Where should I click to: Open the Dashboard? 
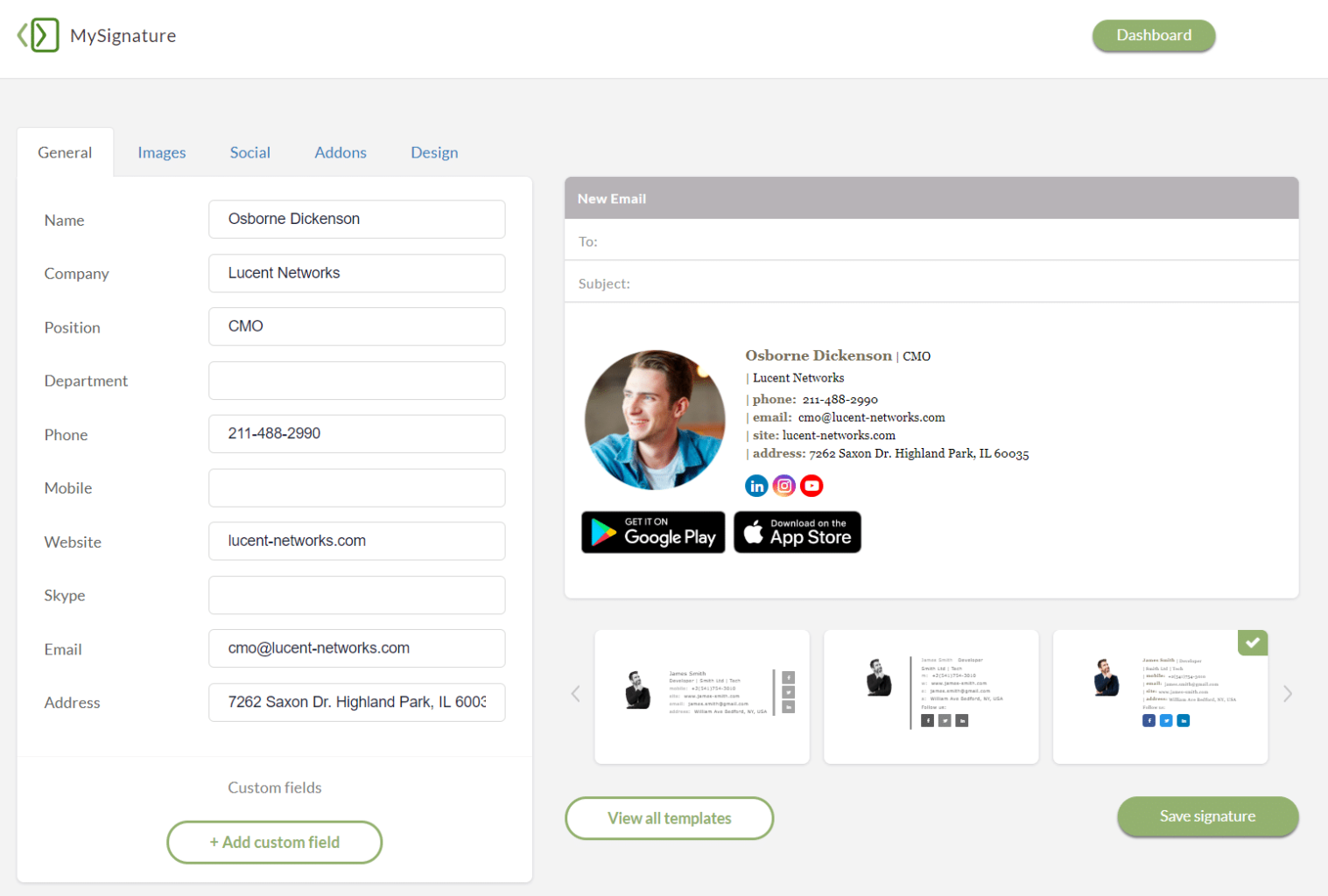1154,35
